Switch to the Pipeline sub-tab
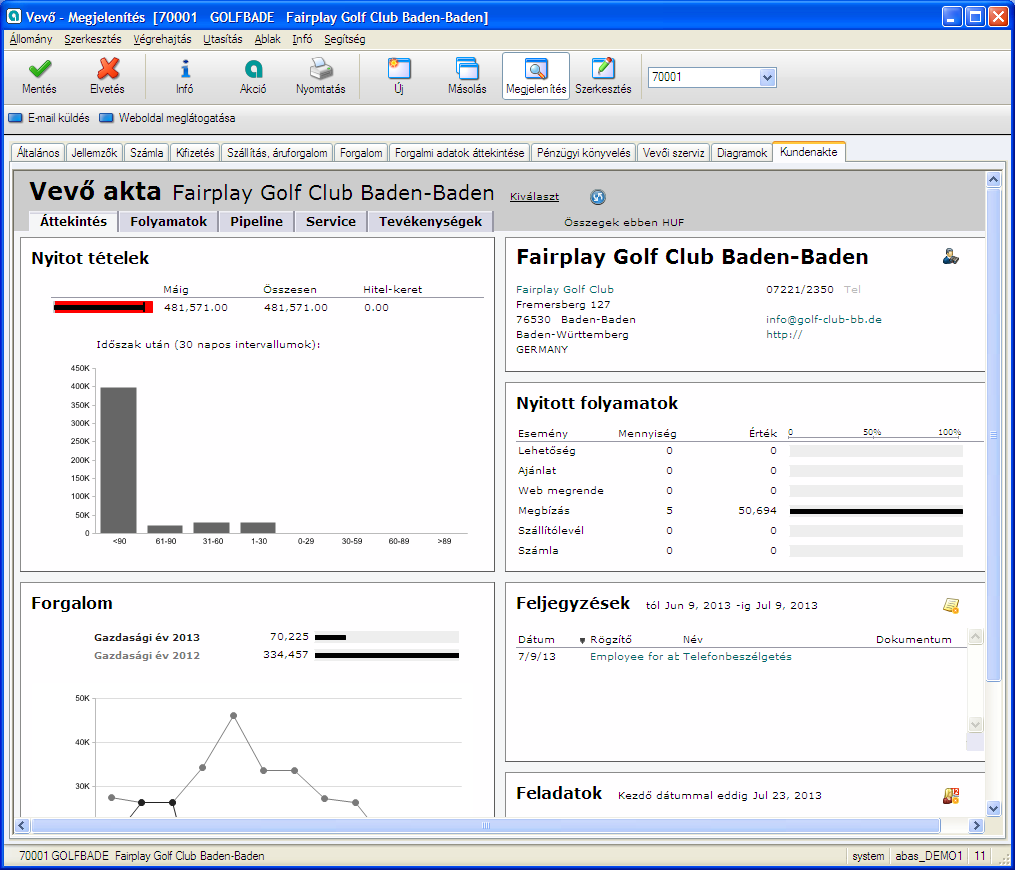The image size is (1015, 870). pos(256,221)
